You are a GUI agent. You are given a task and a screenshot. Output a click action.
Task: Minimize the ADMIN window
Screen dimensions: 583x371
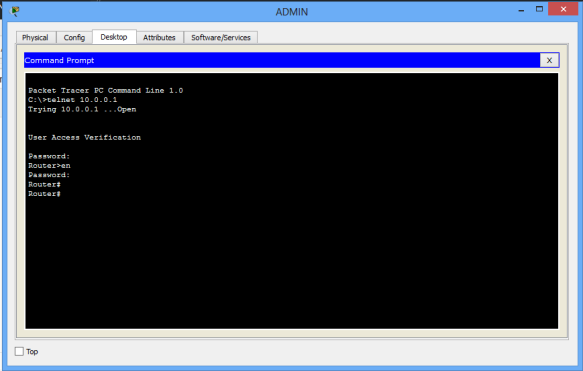click(521, 11)
